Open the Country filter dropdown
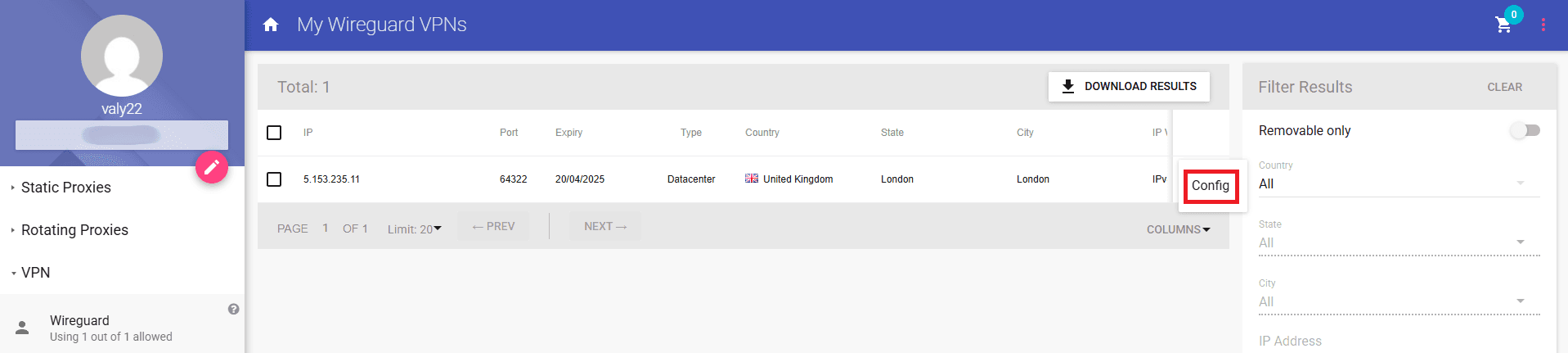Screen dimensions: 1568x353 [x=1398, y=183]
